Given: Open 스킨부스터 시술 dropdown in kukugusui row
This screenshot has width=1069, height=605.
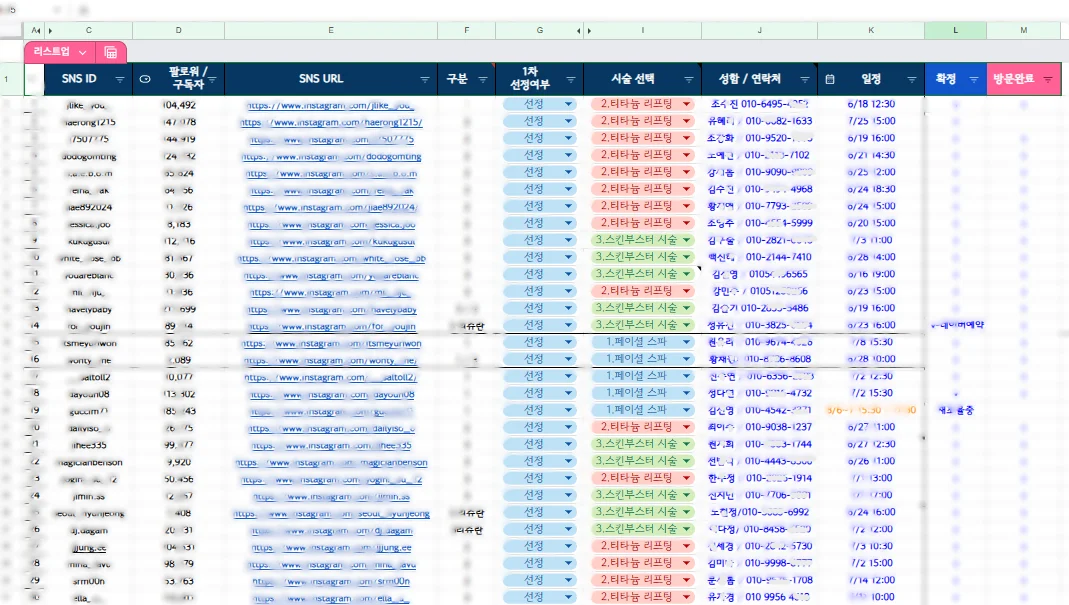Looking at the screenshot, I should tap(687, 240).
